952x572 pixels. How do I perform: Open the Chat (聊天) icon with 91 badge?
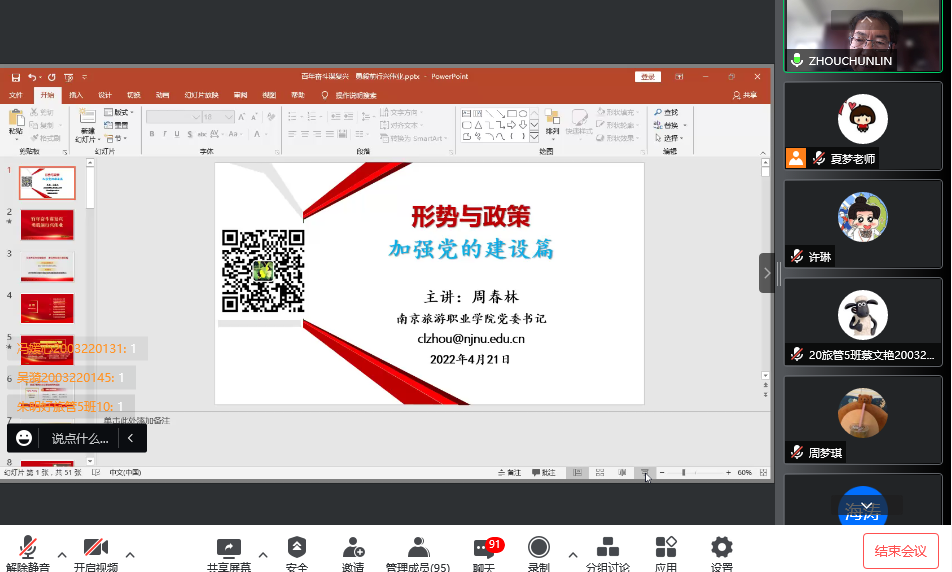484,547
